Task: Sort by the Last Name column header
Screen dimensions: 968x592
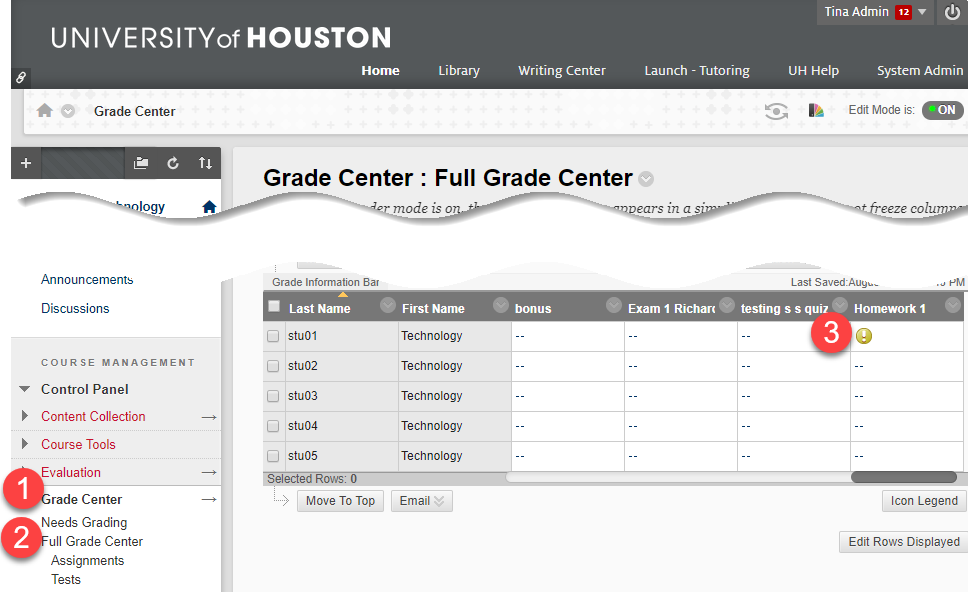Action: [320, 309]
